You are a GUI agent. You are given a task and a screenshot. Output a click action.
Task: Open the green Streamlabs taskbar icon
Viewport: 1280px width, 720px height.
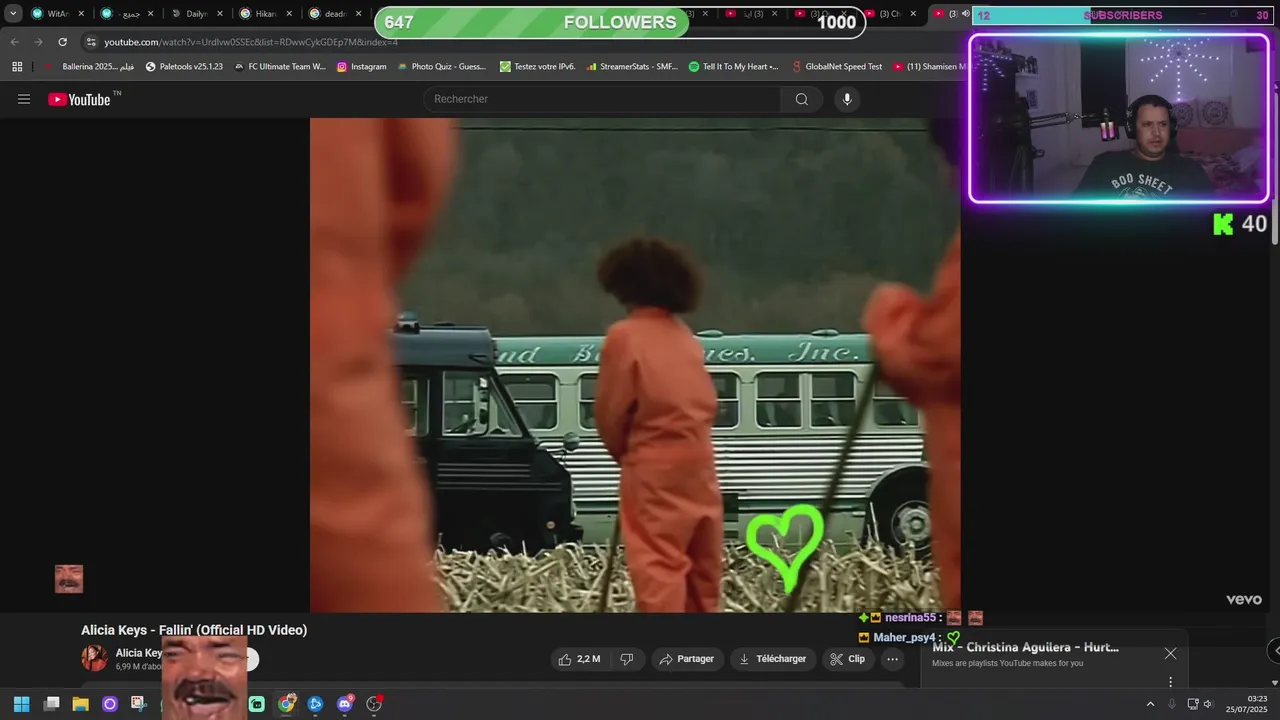257,704
